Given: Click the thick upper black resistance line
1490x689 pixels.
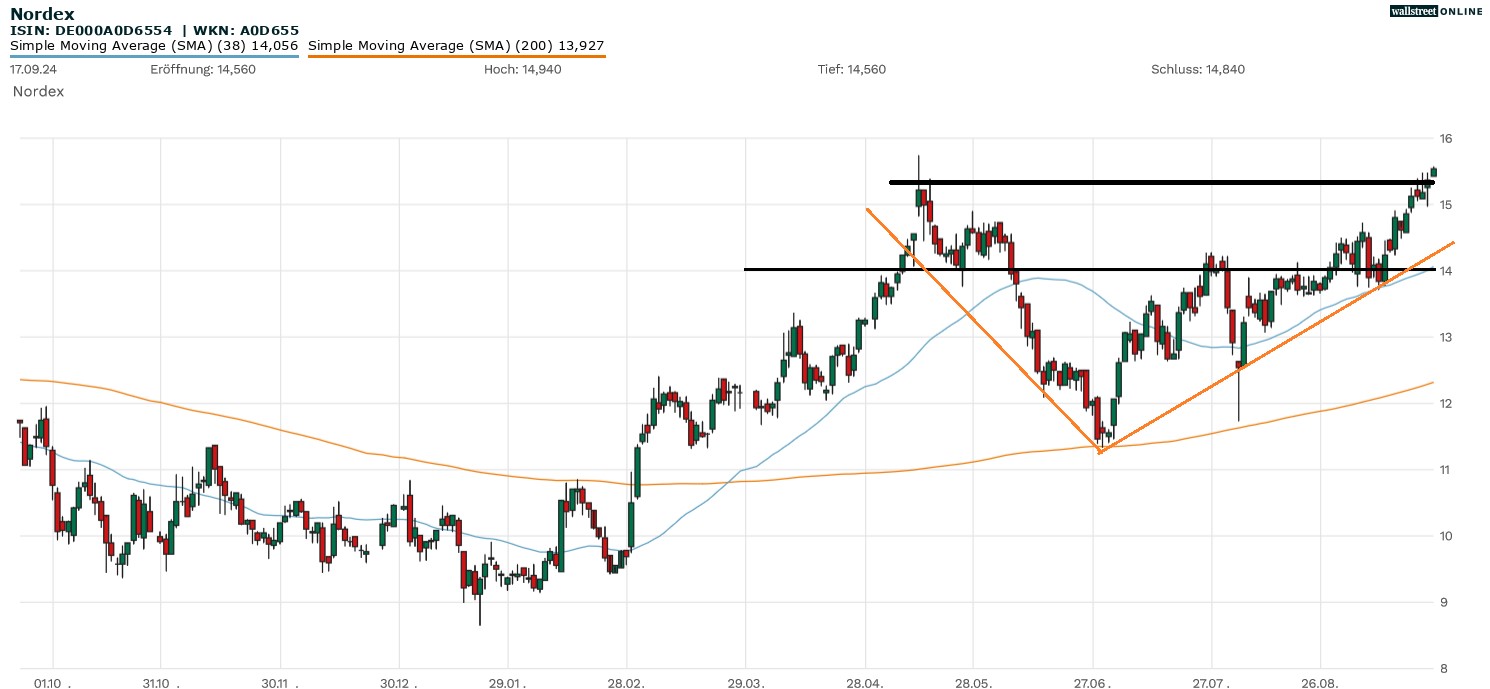Looking at the screenshot, I should (x=1150, y=182).
